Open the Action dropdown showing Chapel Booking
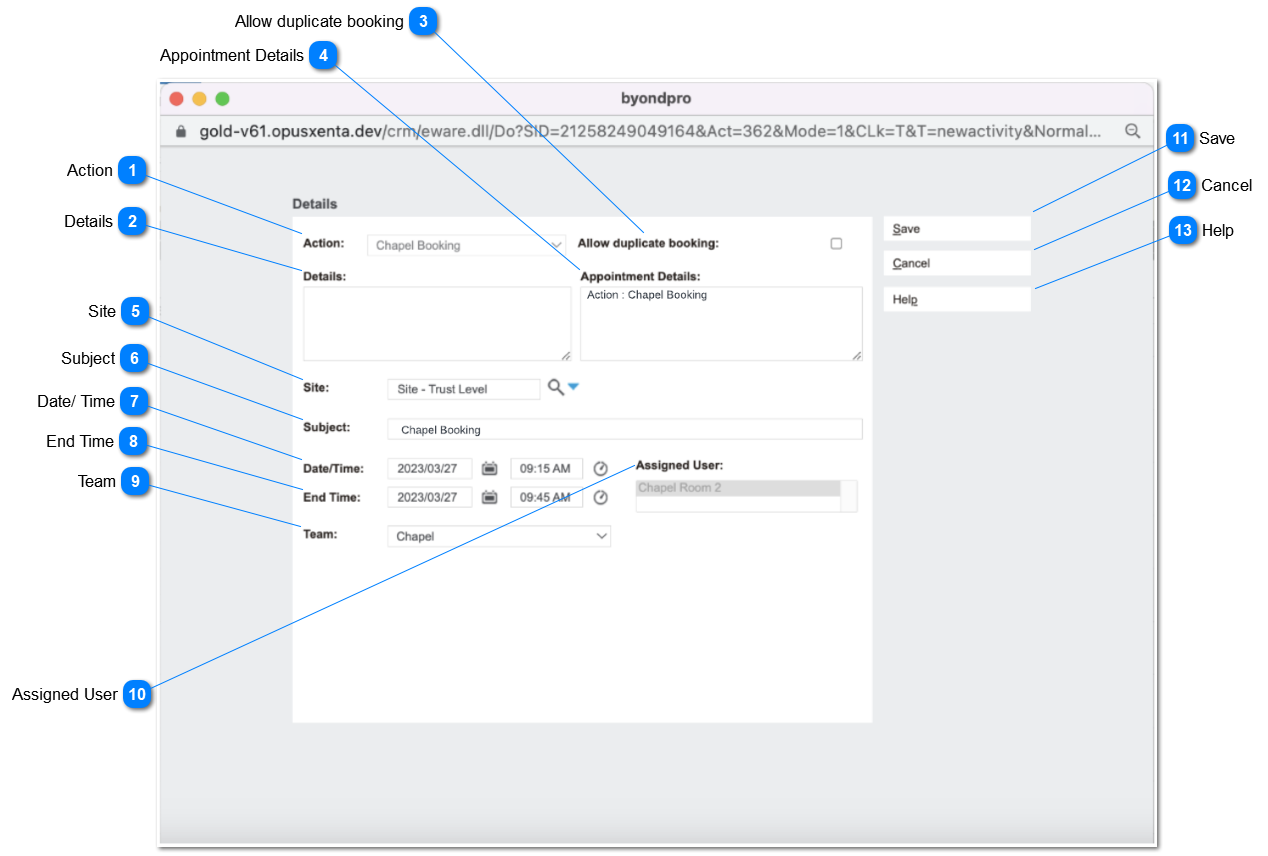1268x856 pixels. [x=466, y=245]
